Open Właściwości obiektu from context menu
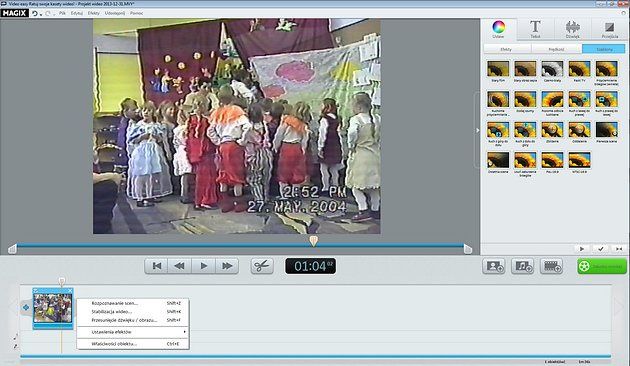630x366 pixels. coord(133,344)
